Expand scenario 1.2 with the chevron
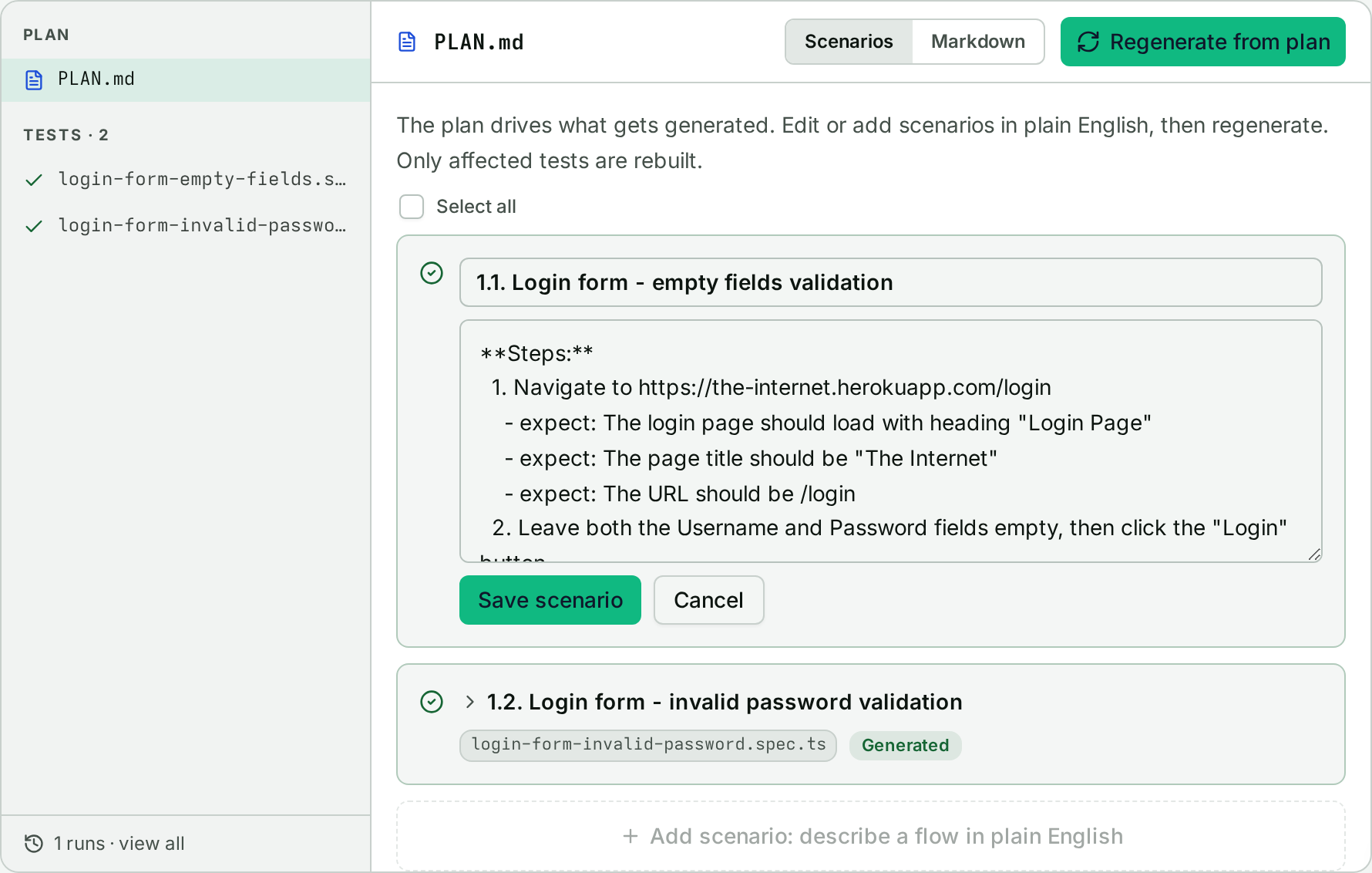Image resolution: width=1372 pixels, height=873 pixels. (x=469, y=702)
